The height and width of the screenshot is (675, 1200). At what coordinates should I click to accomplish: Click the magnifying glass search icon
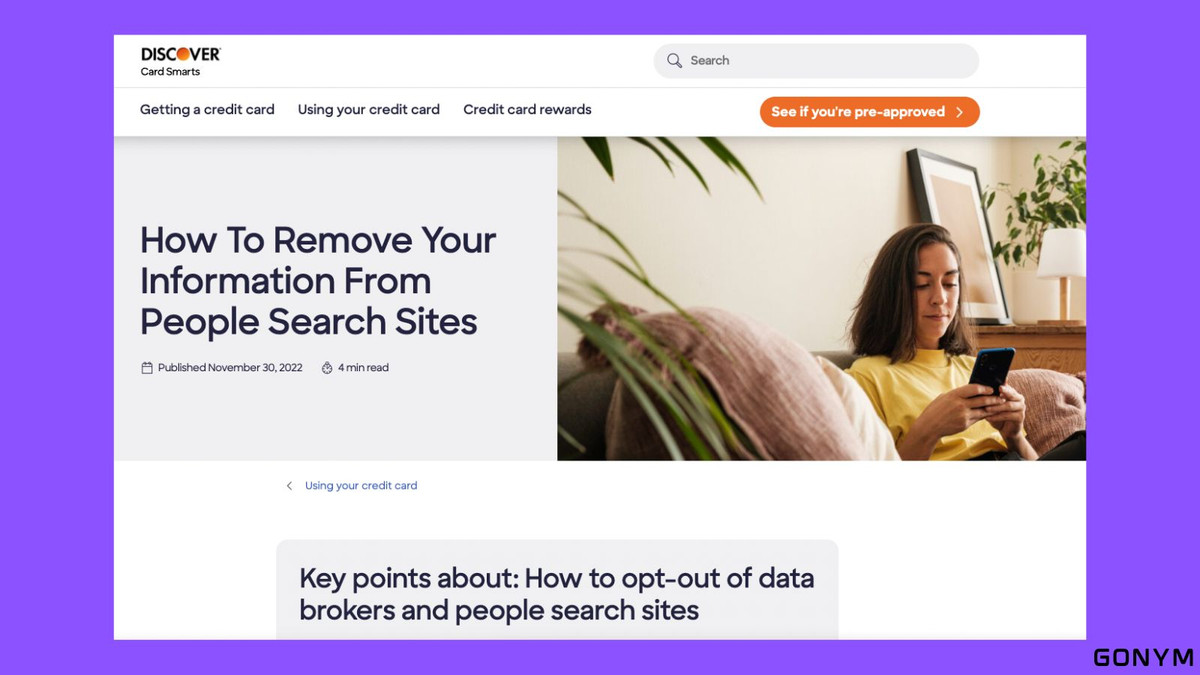coord(675,60)
